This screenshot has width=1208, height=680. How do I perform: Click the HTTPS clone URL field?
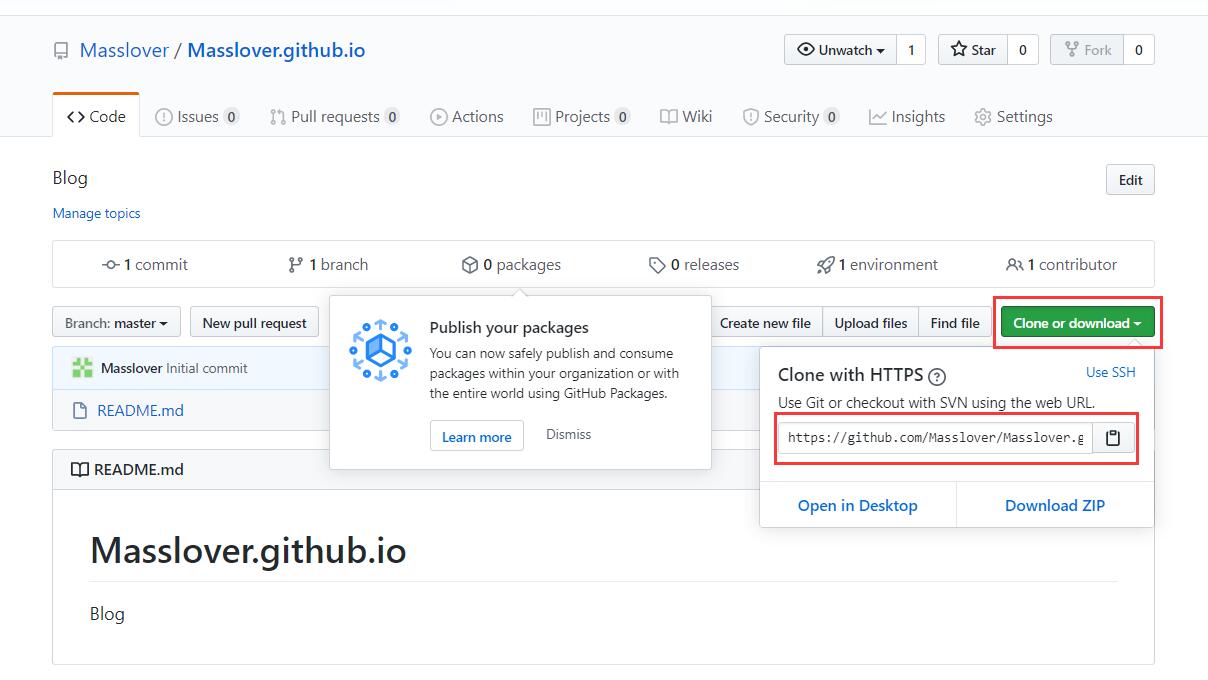(x=935, y=438)
